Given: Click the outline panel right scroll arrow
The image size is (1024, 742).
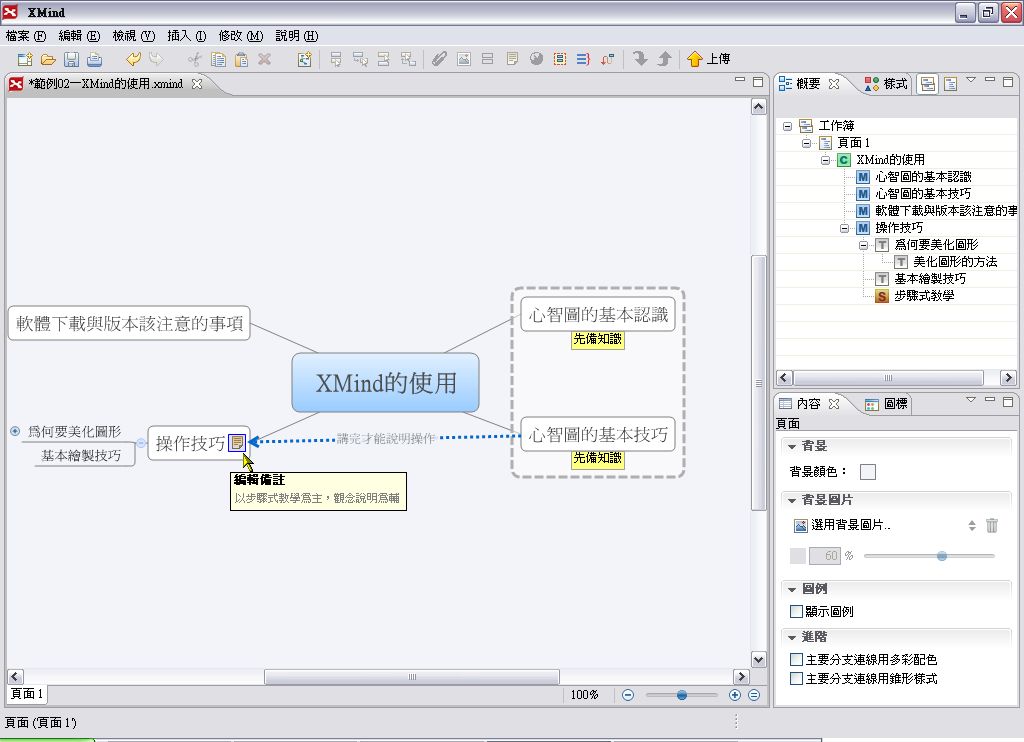Looking at the screenshot, I should [1008, 378].
